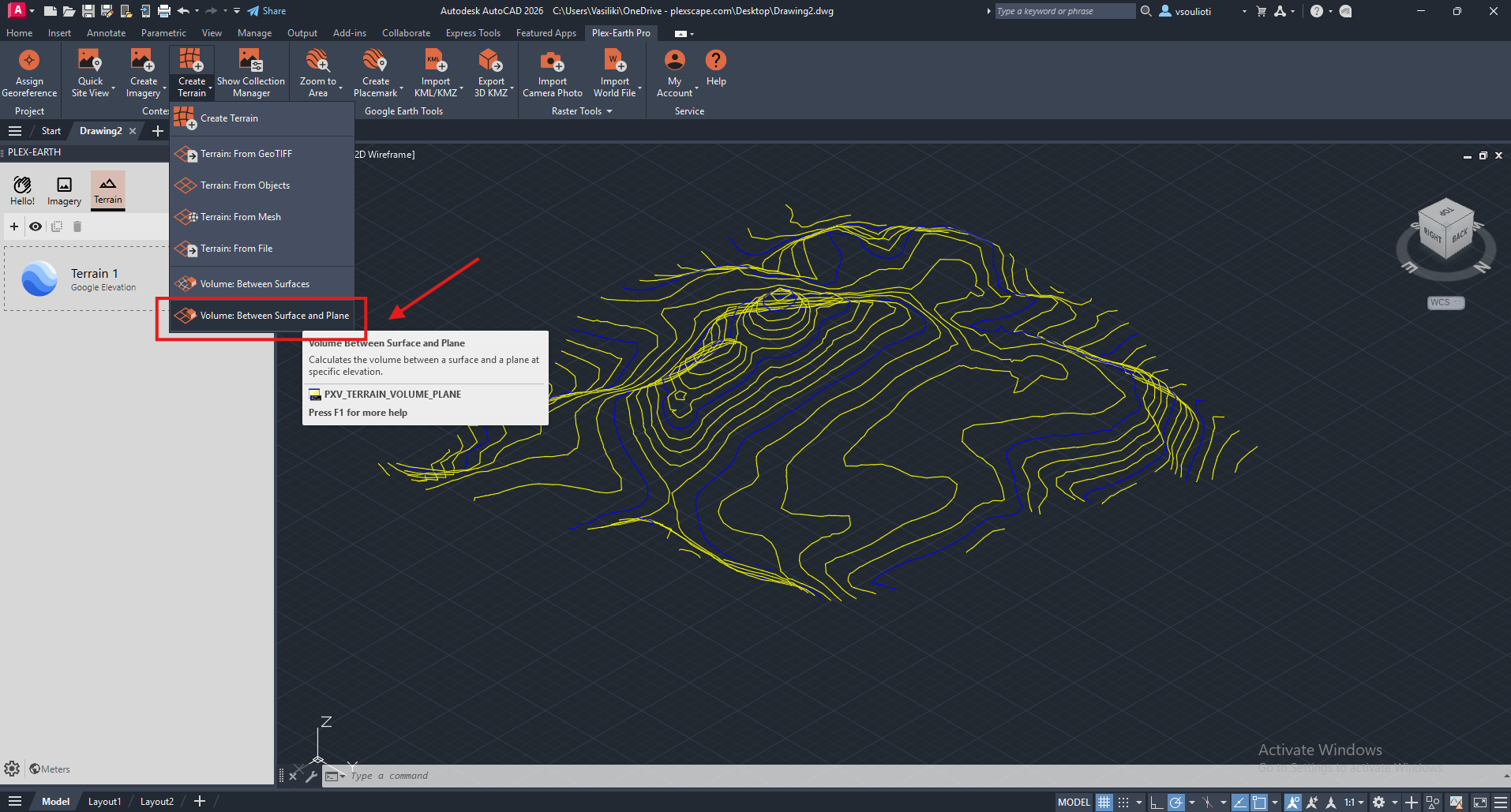Click the add (+) icon in terrain panel
1511x812 pixels.
point(14,226)
